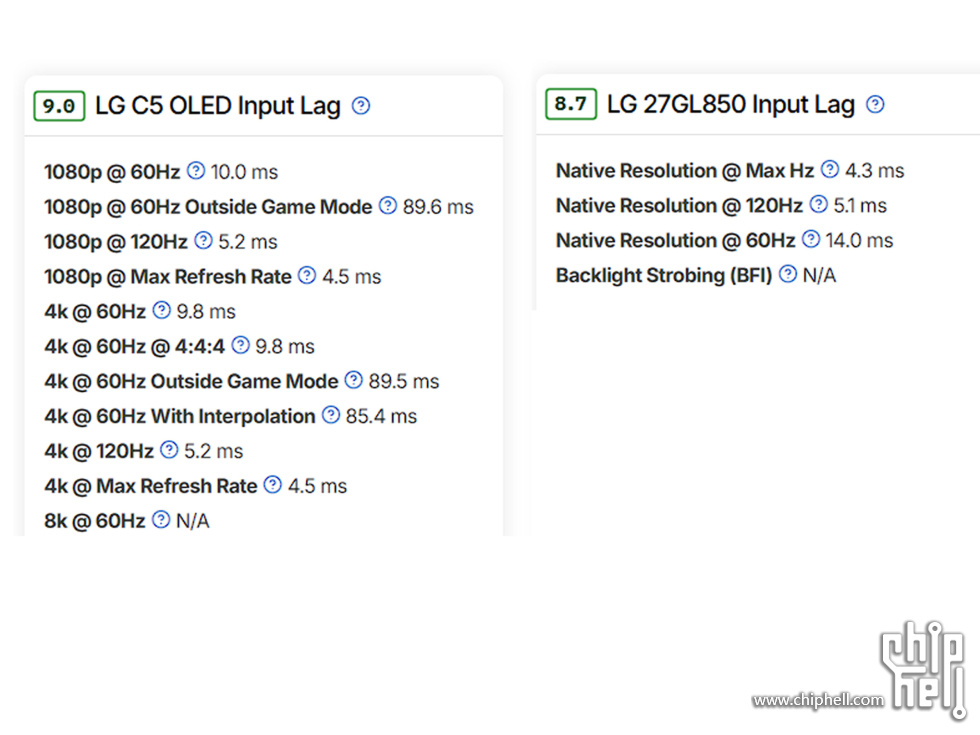Screen dimensions: 980x735
Task: Open help for Backlight Strobing (BFI)
Action: point(788,274)
